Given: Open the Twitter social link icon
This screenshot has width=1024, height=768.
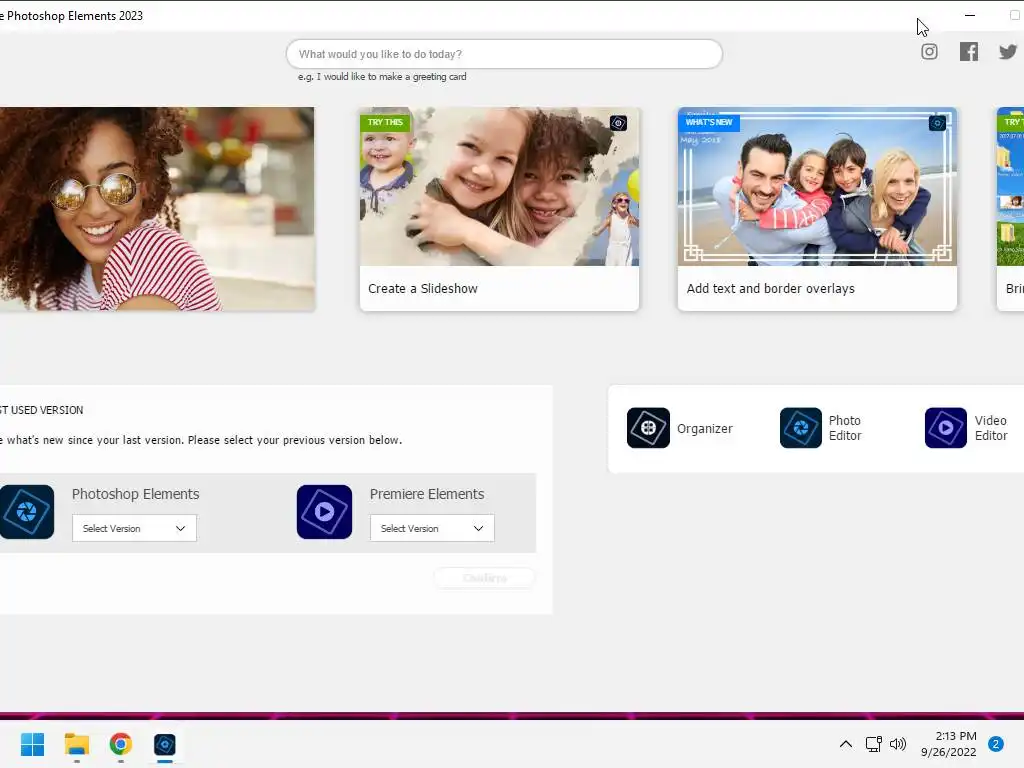Looking at the screenshot, I should pos(1008,52).
